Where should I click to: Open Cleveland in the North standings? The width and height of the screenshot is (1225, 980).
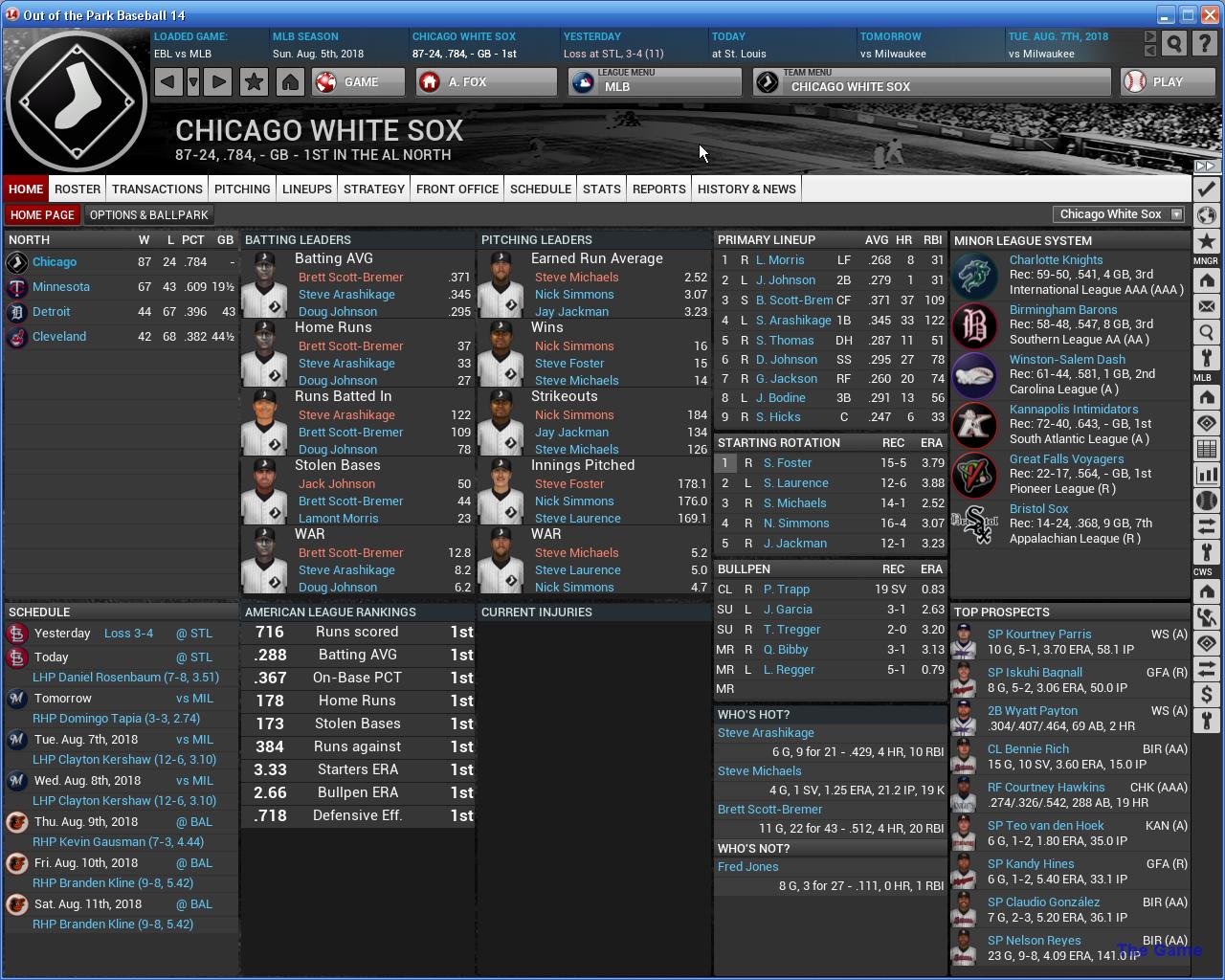click(59, 337)
